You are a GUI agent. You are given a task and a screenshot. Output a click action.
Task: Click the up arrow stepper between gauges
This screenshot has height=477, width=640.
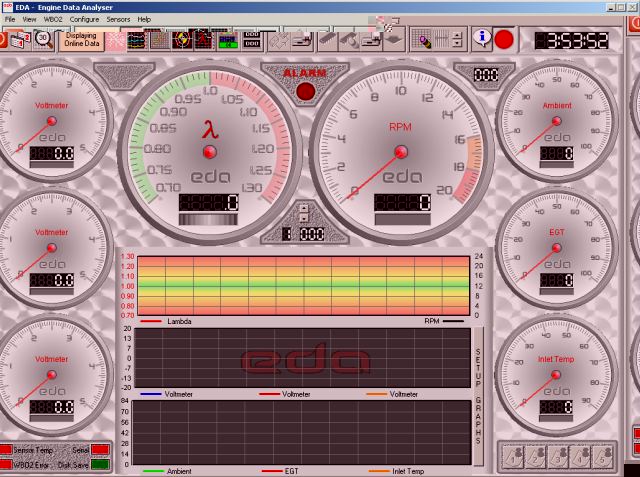[304, 208]
